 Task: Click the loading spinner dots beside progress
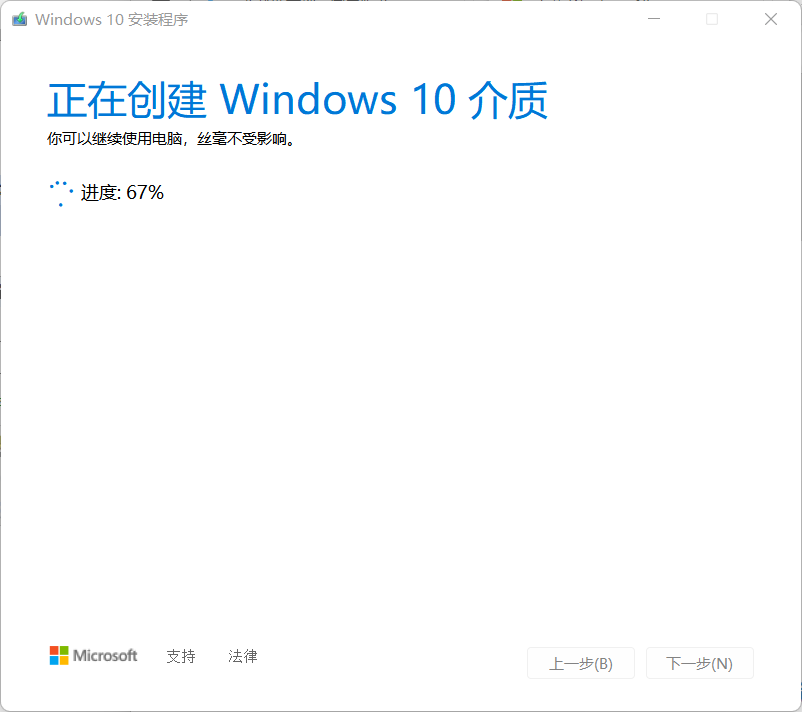click(61, 193)
